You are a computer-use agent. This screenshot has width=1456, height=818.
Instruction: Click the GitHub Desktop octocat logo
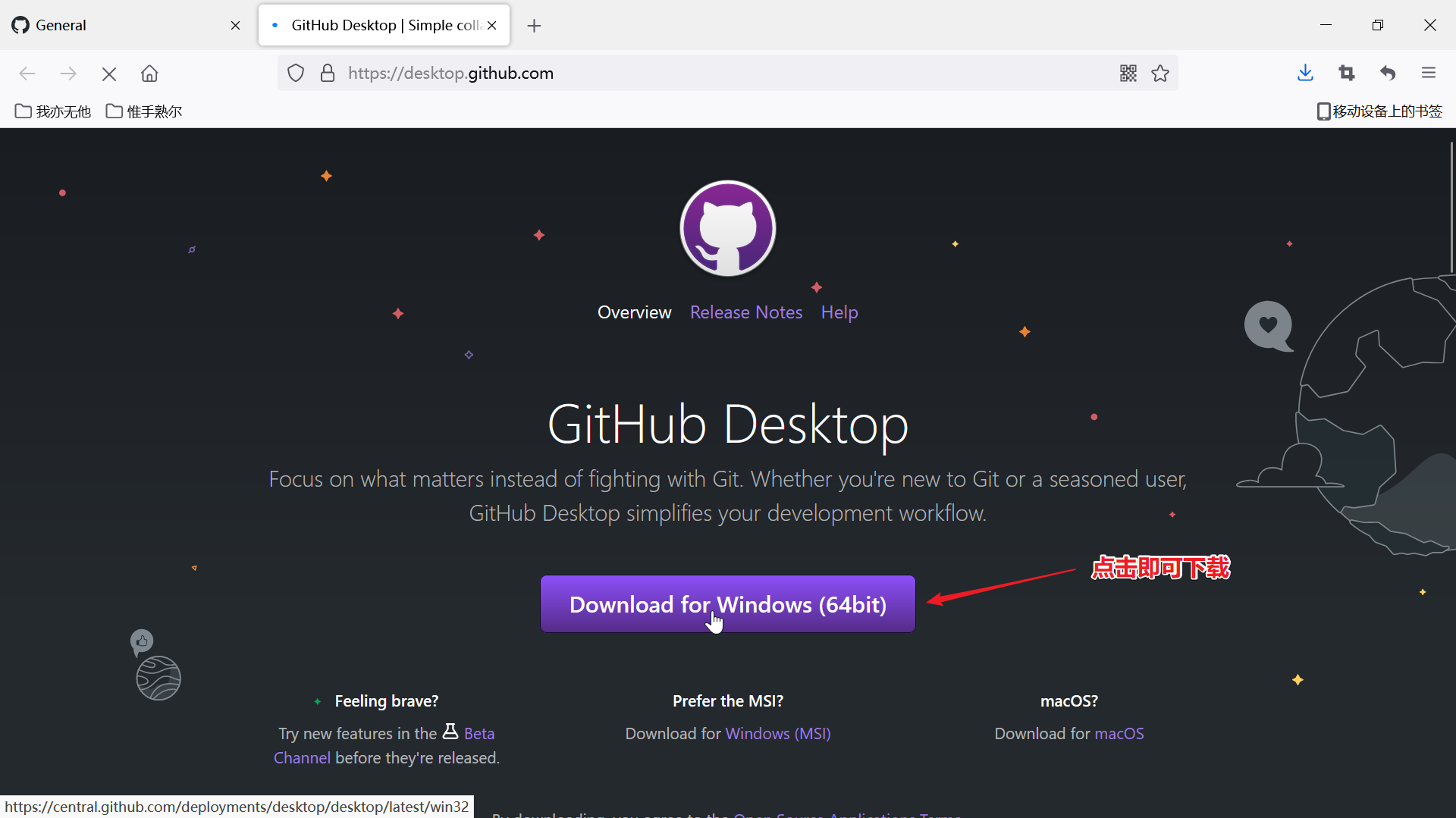(728, 228)
